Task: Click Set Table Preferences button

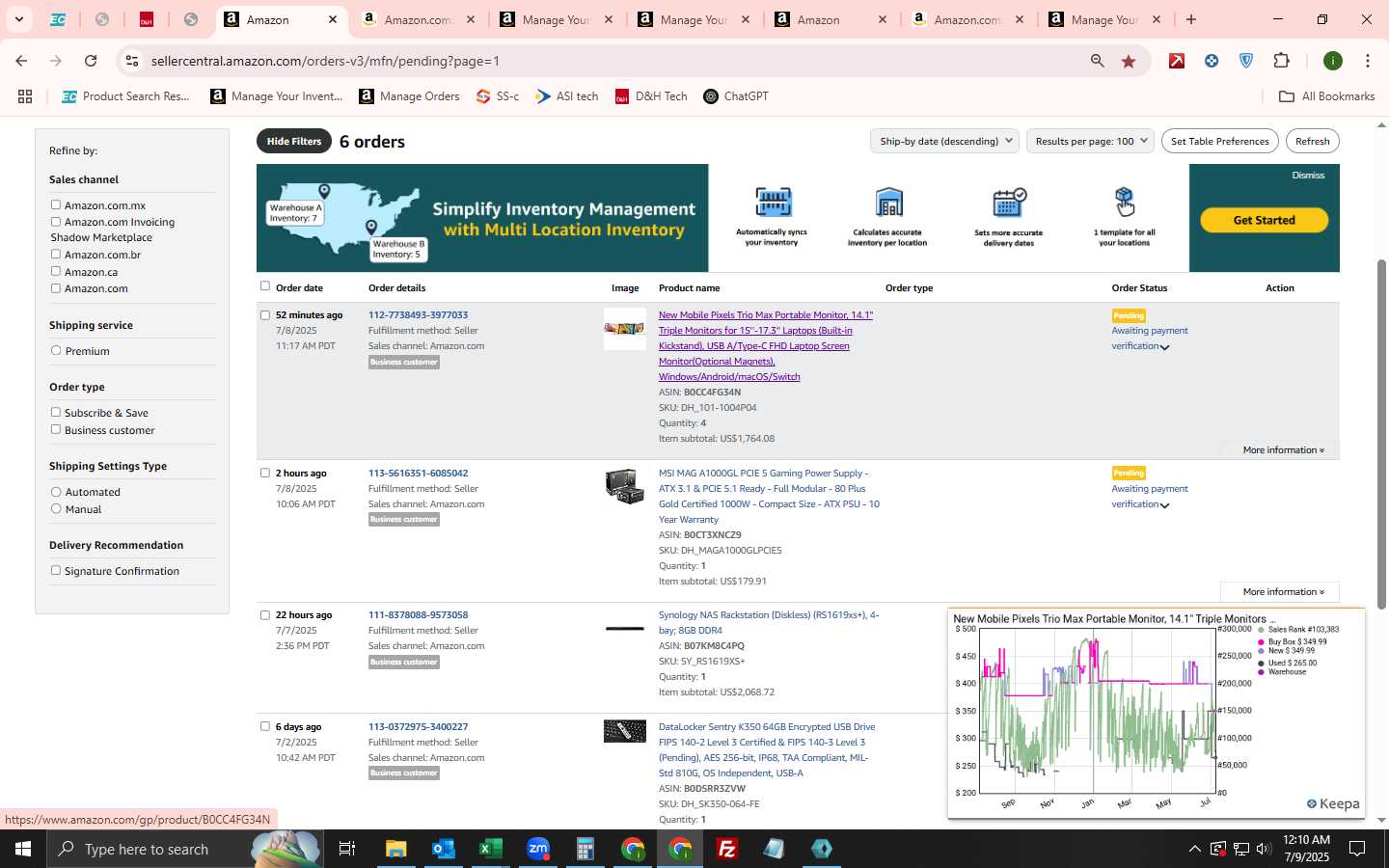Action: tap(1219, 141)
